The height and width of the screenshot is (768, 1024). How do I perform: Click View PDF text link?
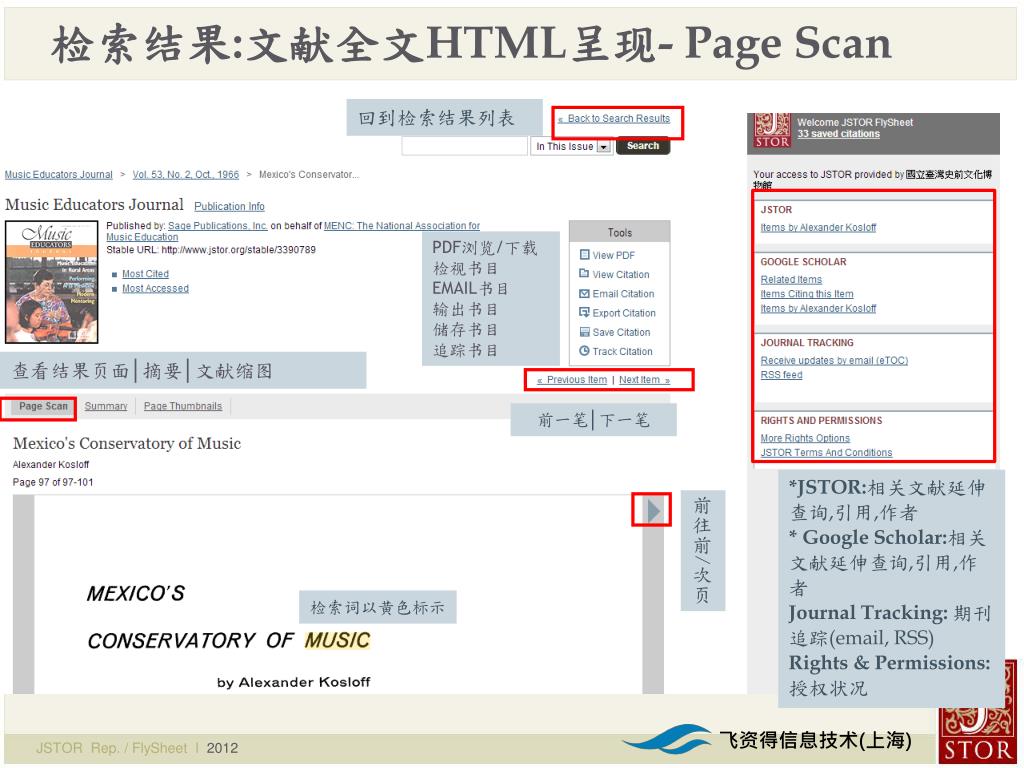pyautogui.click(x=613, y=255)
